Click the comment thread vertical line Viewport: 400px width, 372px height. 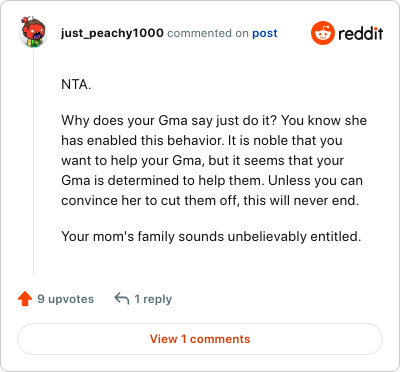tap(33, 162)
